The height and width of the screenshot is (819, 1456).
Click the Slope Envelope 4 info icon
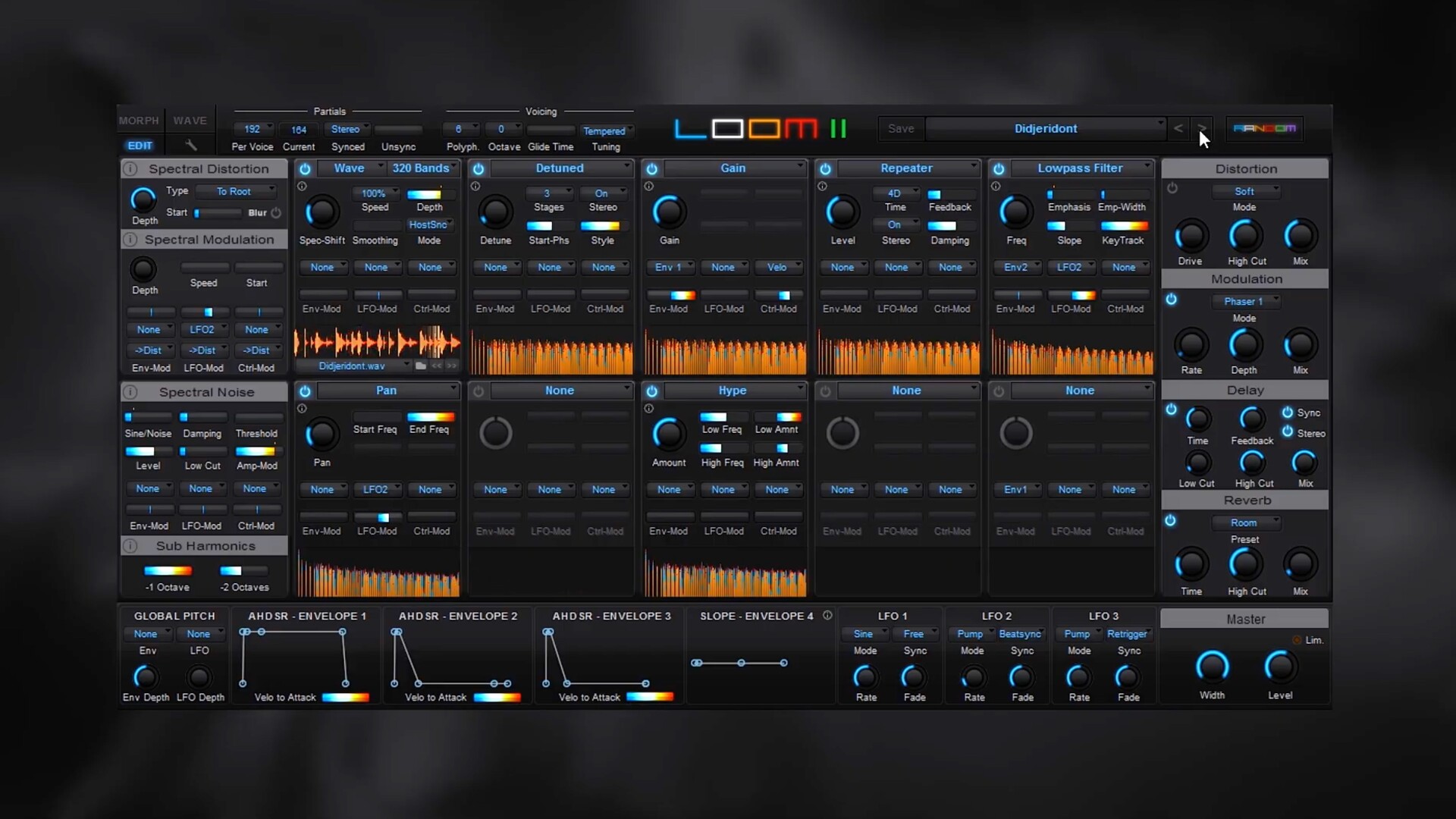[827, 616]
